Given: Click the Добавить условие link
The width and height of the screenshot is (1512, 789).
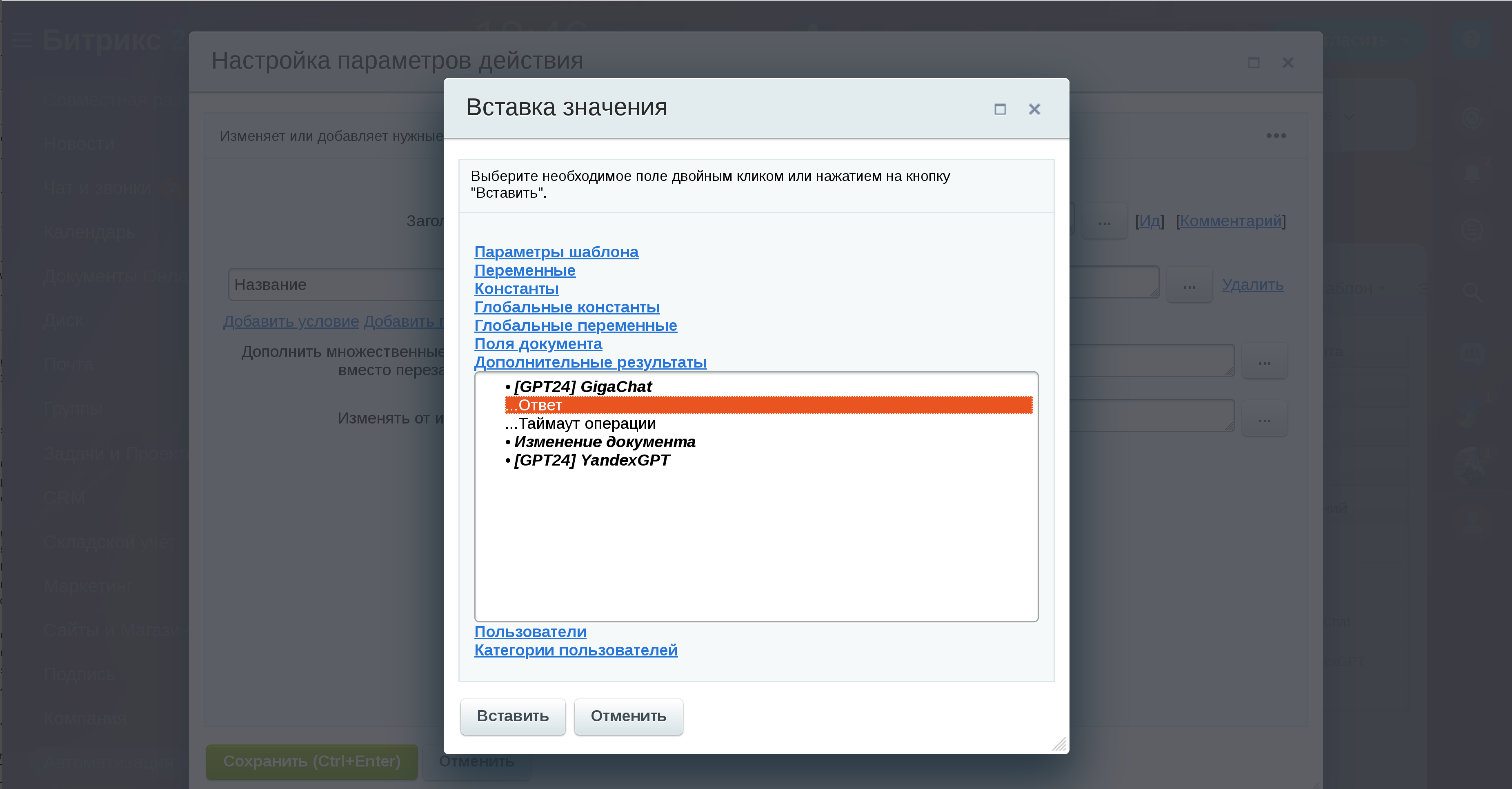Looking at the screenshot, I should 291,321.
